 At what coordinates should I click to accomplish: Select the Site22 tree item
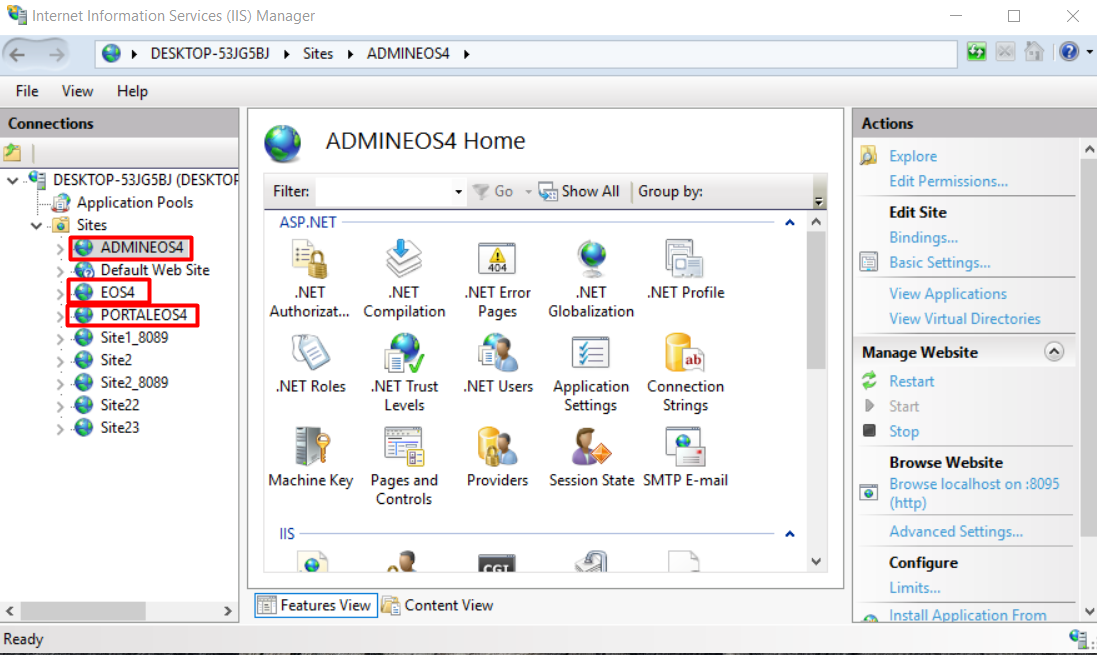[x=120, y=405]
